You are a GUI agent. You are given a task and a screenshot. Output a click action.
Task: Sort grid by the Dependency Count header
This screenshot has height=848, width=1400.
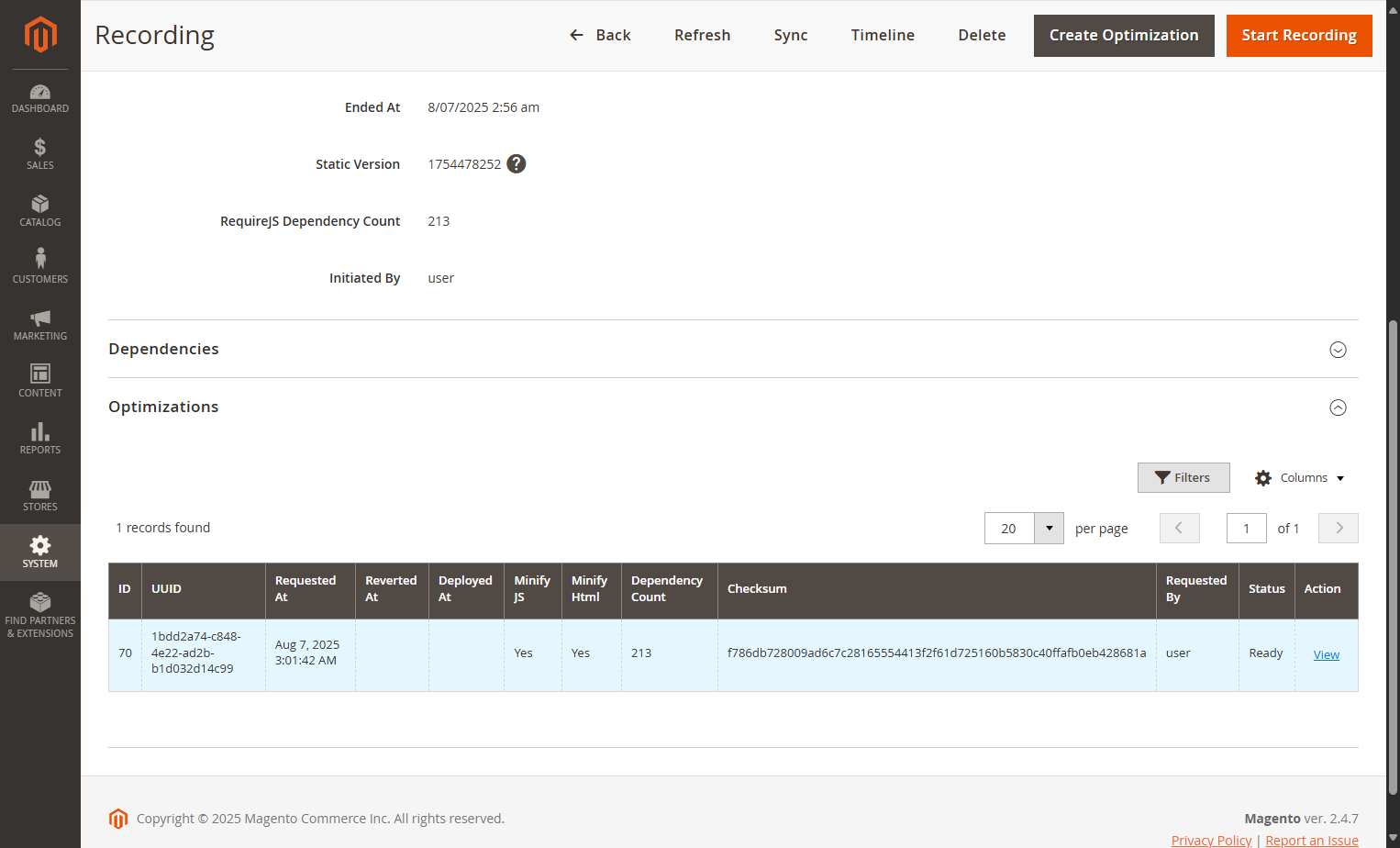(x=670, y=590)
